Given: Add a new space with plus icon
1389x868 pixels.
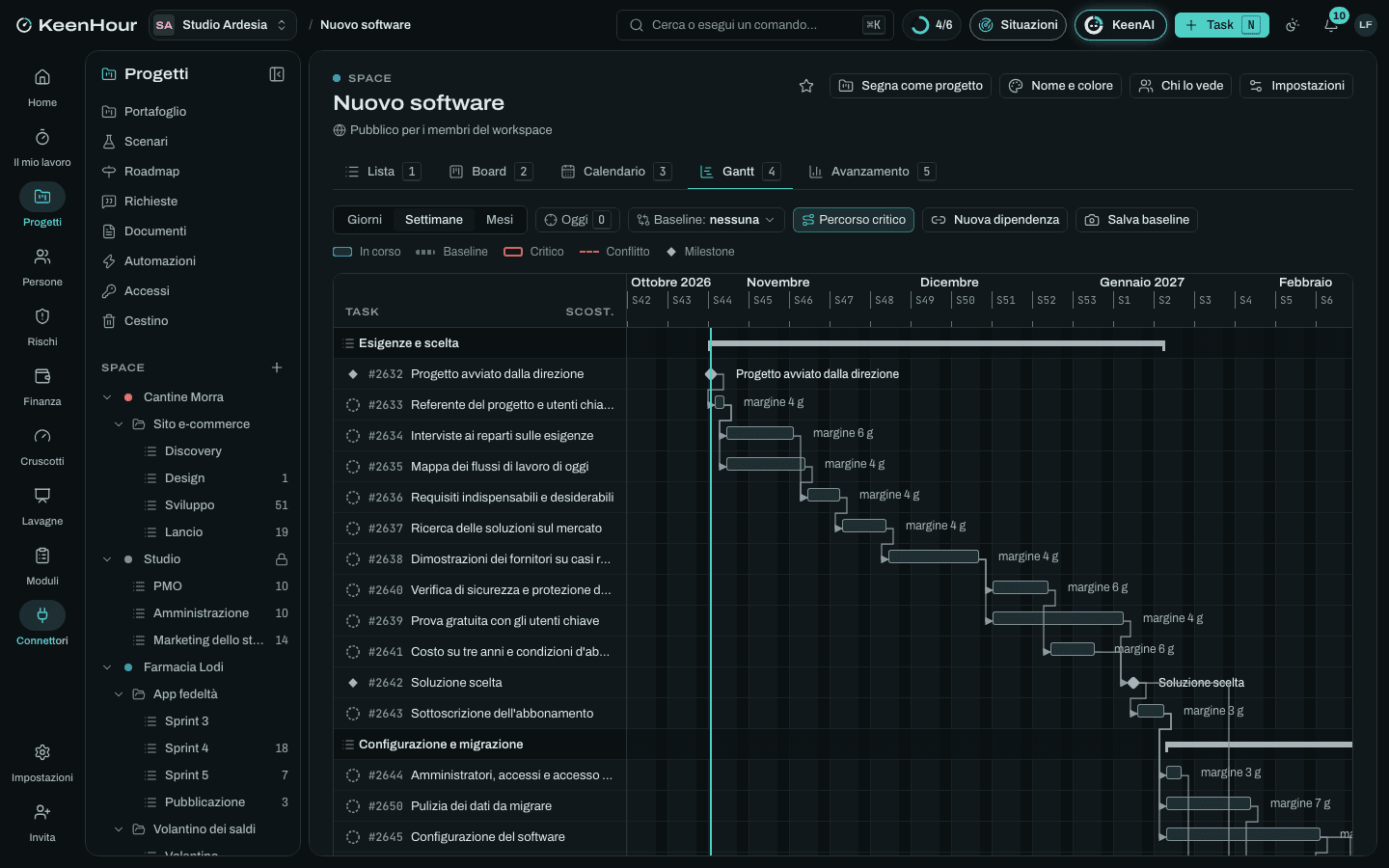Looking at the screenshot, I should tap(277, 367).
